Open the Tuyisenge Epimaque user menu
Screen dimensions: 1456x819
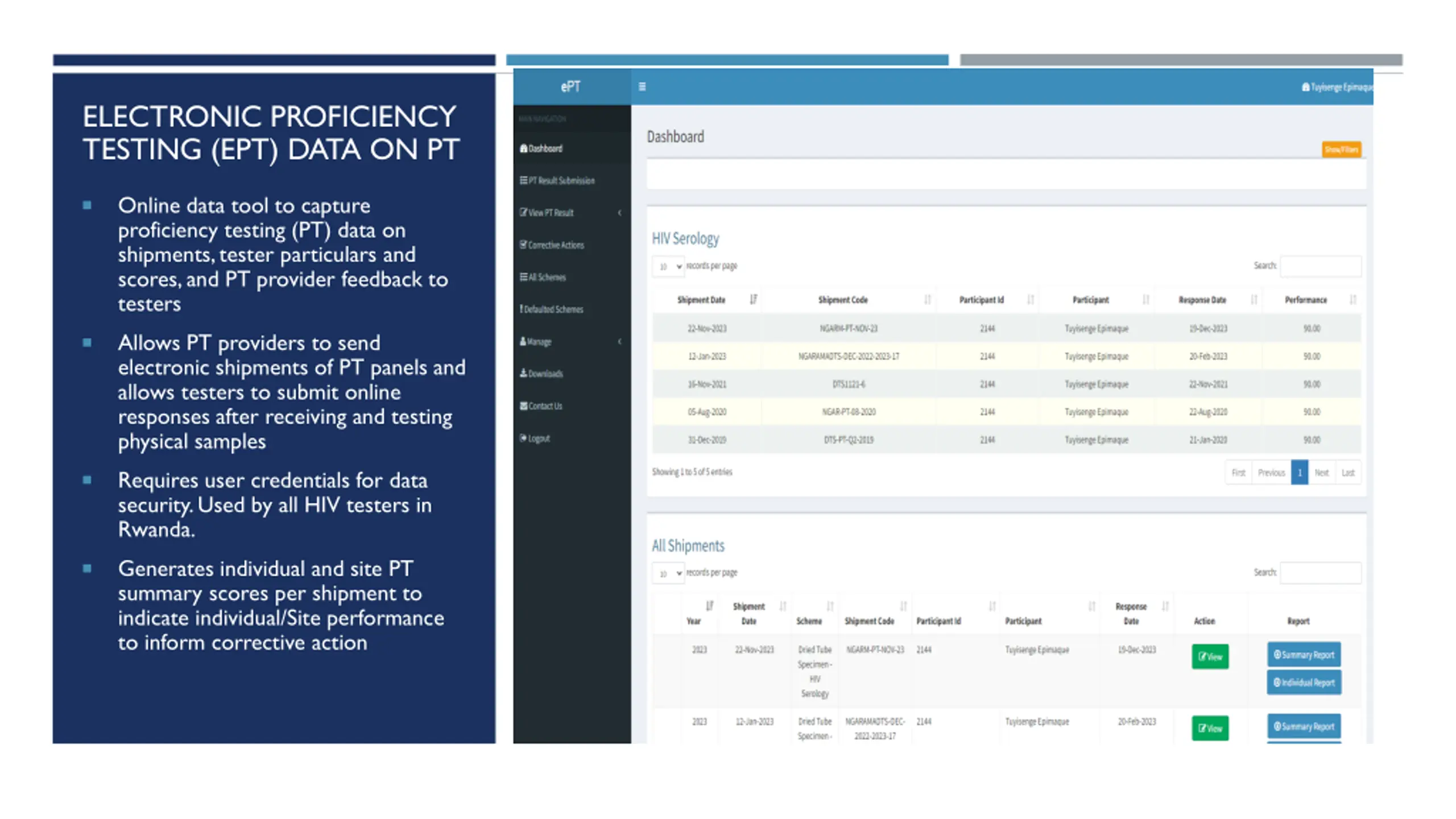pos(1337,87)
